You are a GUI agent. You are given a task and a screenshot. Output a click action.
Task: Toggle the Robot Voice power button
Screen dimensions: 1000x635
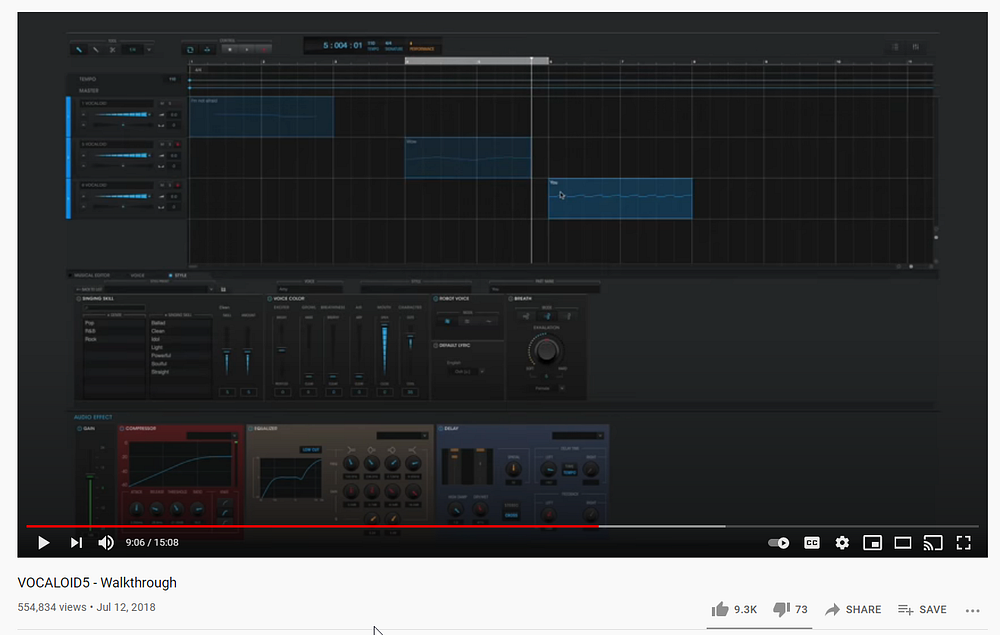pyautogui.click(x=437, y=299)
